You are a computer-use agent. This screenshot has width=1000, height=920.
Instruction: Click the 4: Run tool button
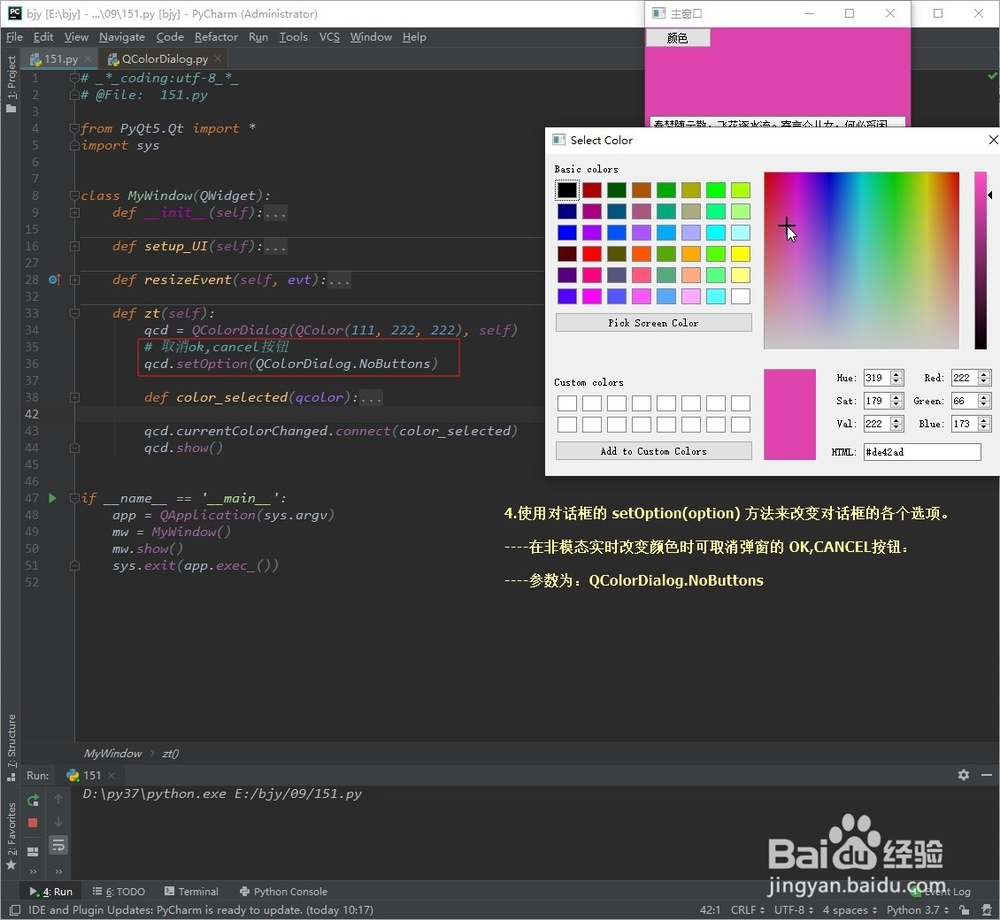pos(51,891)
